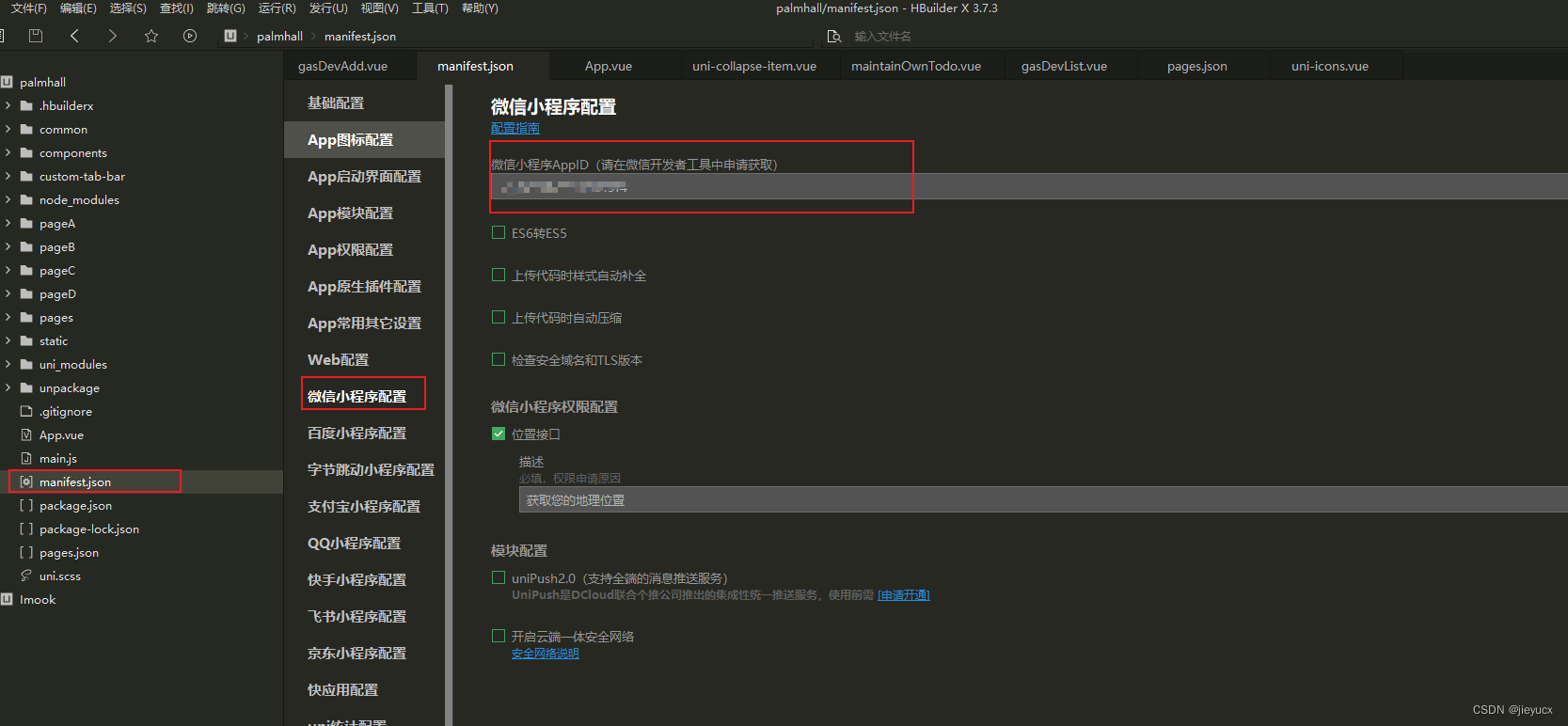This screenshot has height=726, width=1568.
Task: Click the palmhall project root icon
Action: click(7, 82)
